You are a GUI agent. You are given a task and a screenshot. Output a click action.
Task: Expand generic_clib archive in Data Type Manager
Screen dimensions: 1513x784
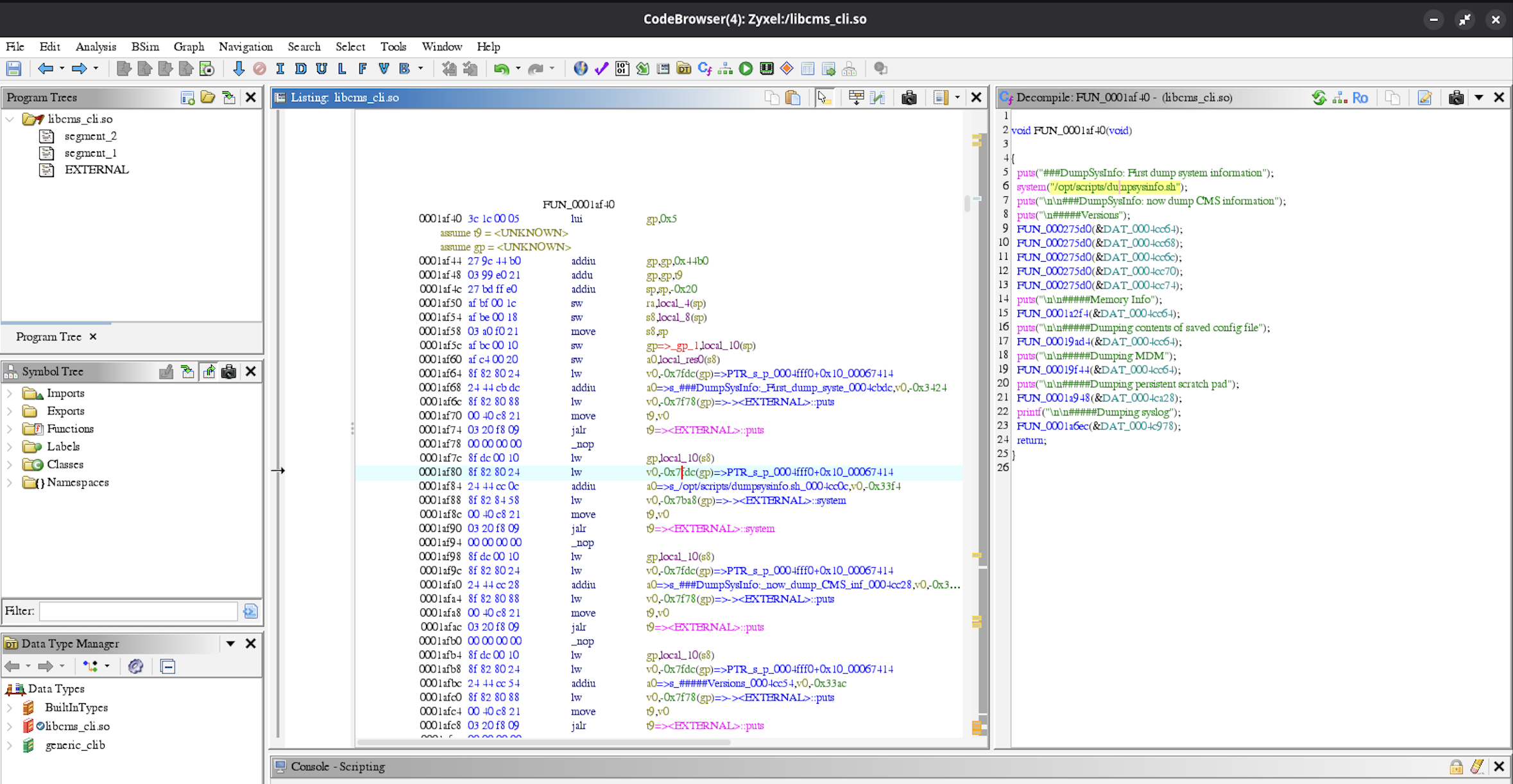coord(10,745)
